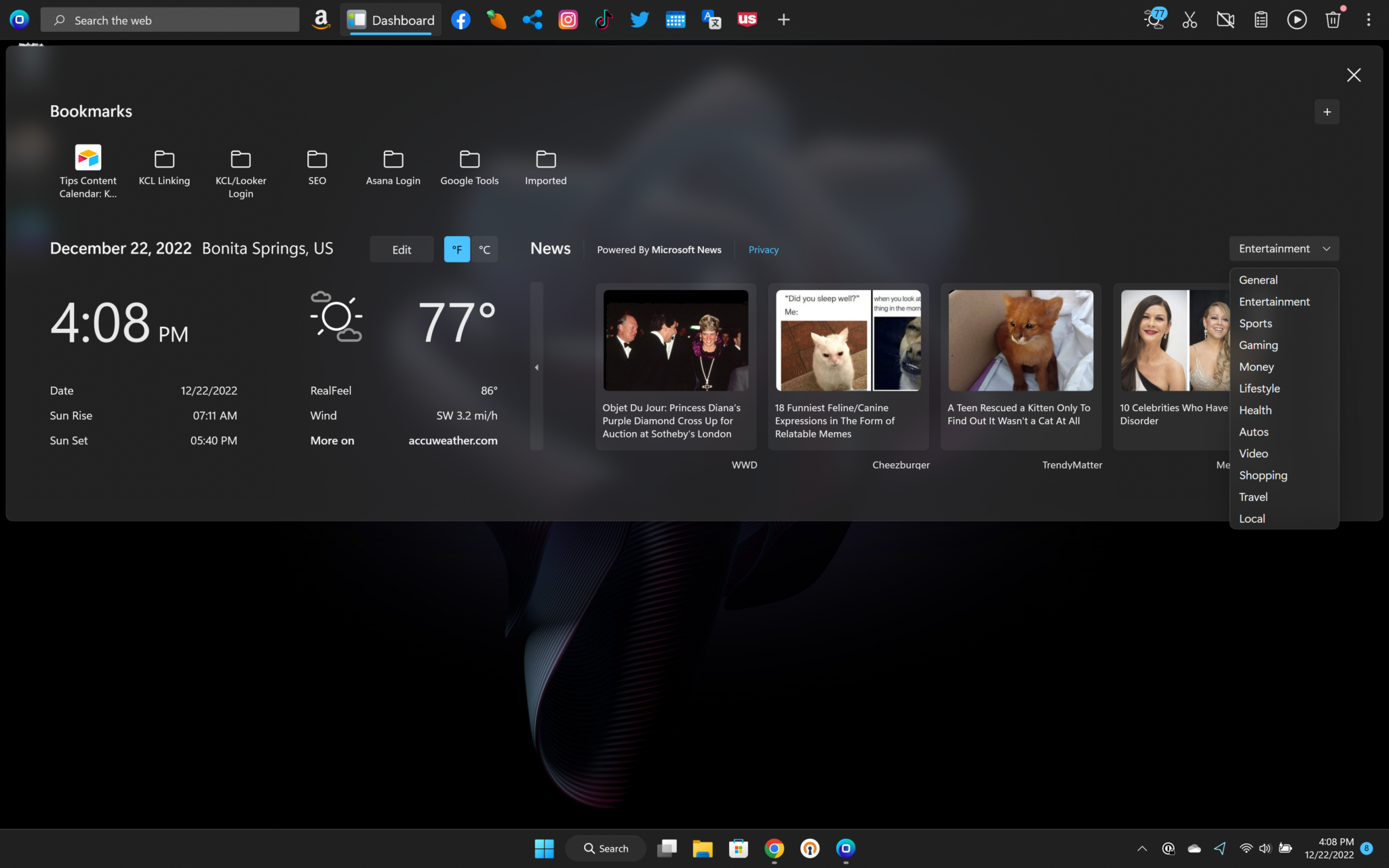The height and width of the screenshot is (868, 1389).
Task: Open the TikTok tab icon
Action: click(603, 20)
